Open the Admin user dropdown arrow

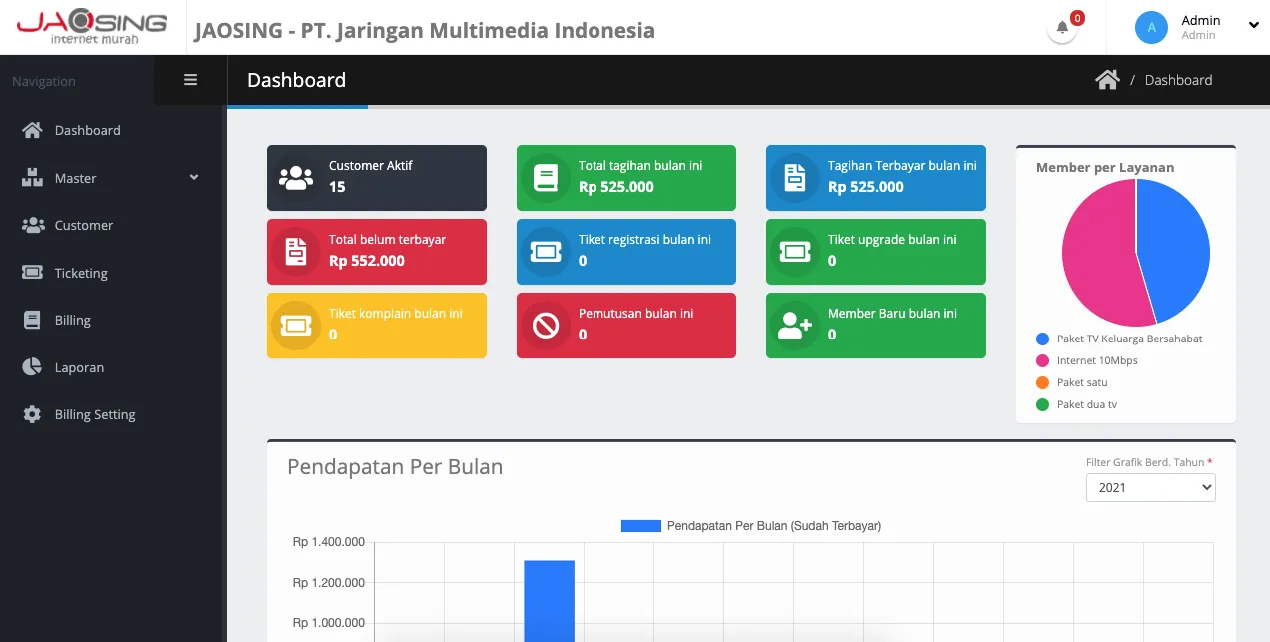click(x=1253, y=26)
